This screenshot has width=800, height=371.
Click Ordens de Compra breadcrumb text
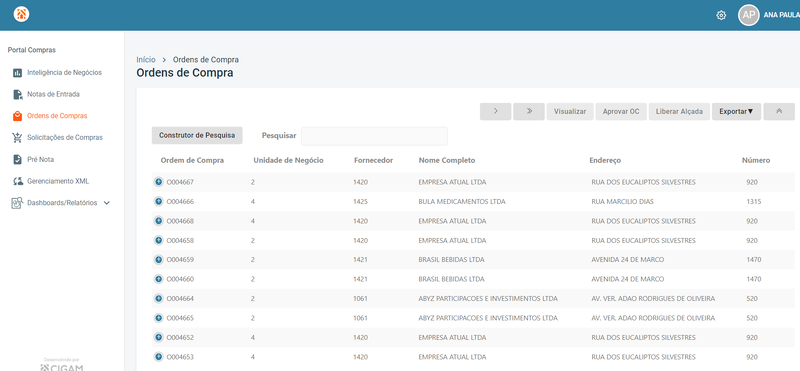pos(206,60)
